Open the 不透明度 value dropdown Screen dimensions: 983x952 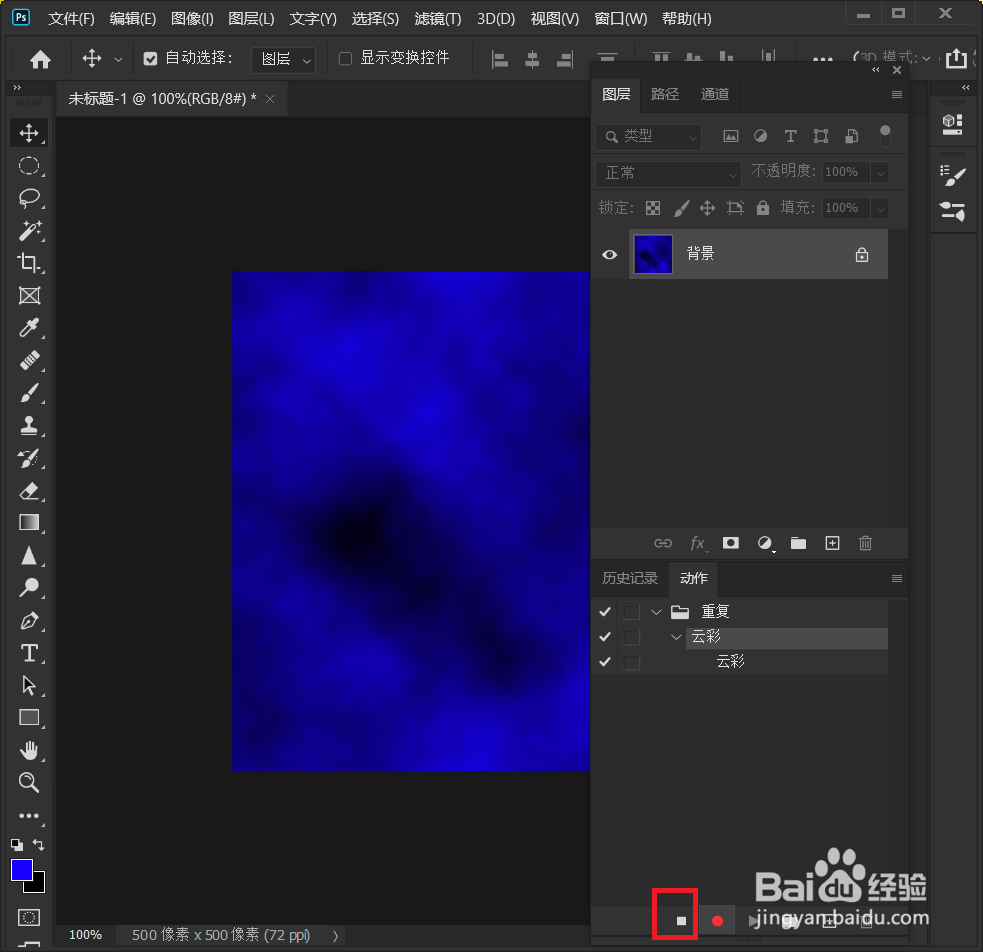click(879, 172)
